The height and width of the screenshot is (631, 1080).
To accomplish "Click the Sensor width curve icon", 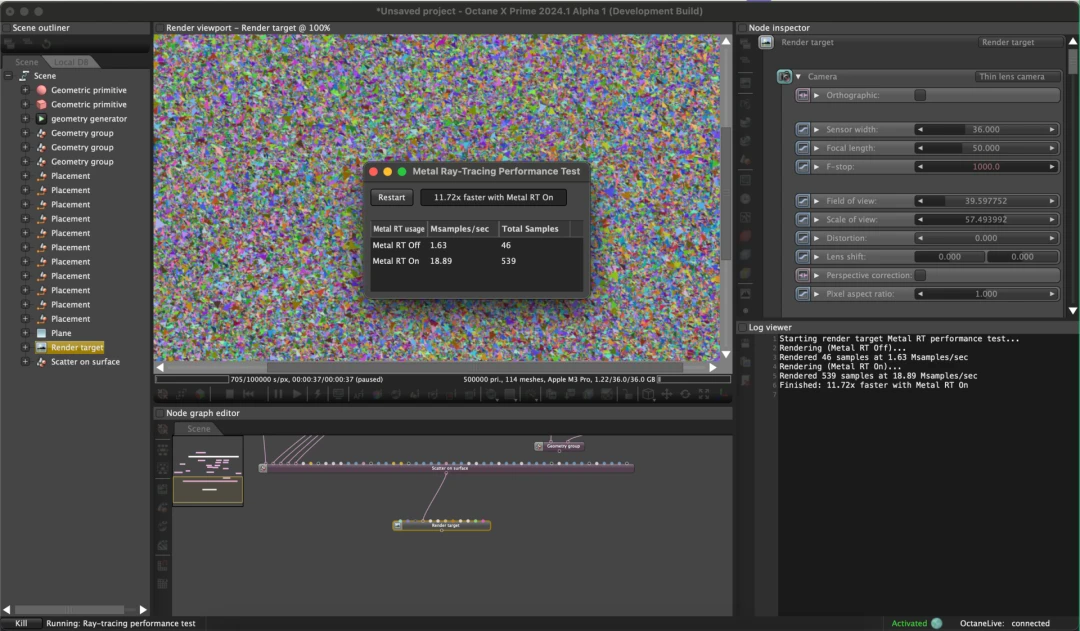I will coord(803,130).
